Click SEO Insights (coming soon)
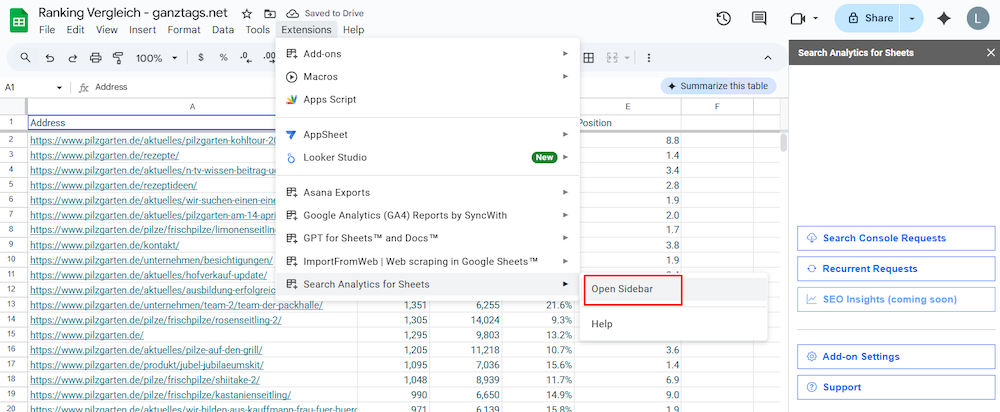Screen dimensions: 1000x412 (x=896, y=299)
